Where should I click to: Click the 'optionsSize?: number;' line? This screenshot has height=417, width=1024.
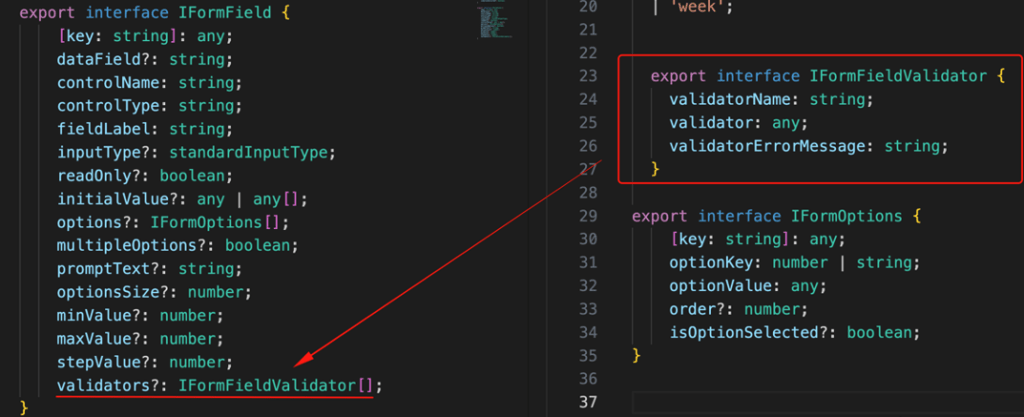pyautogui.click(x=154, y=292)
